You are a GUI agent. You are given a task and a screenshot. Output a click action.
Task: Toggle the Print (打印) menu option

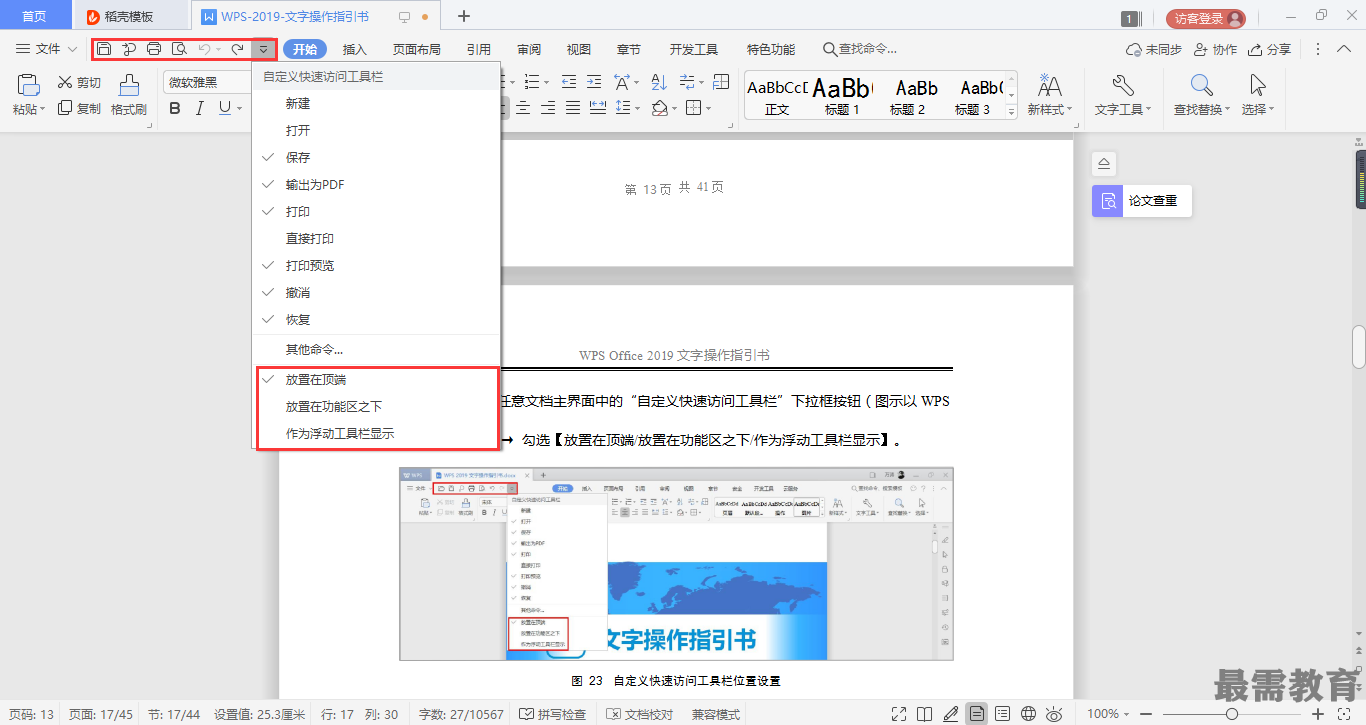tap(376, 212)
